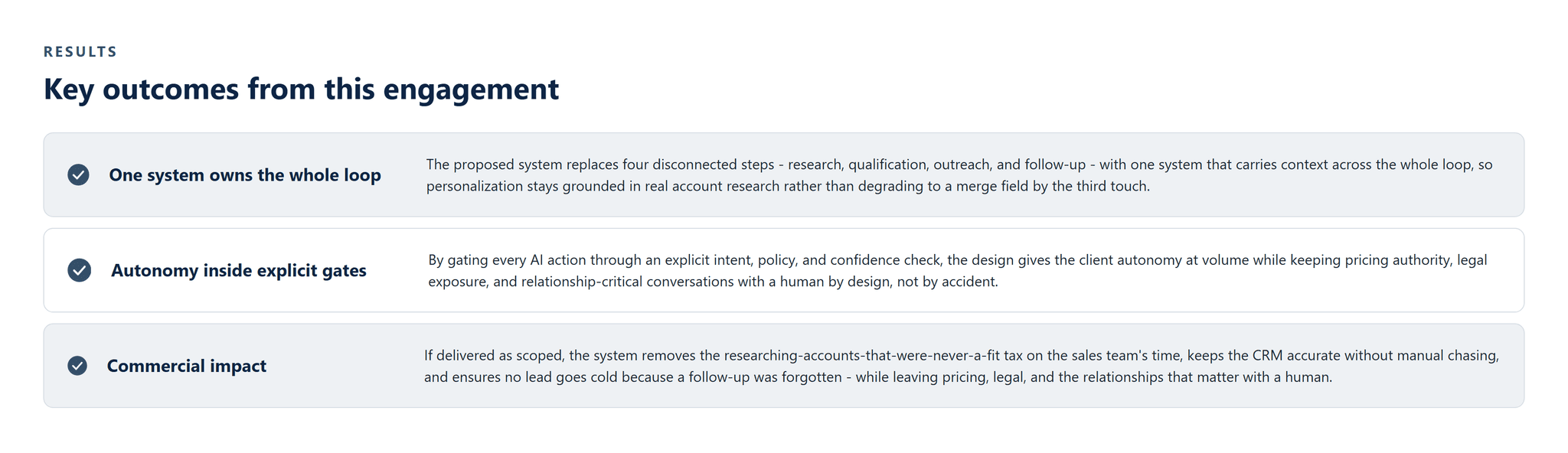Select the 'Commercial impact' title
This screenshot has width=1568, height=453.
pyautogui.click(x=187, y=366)
